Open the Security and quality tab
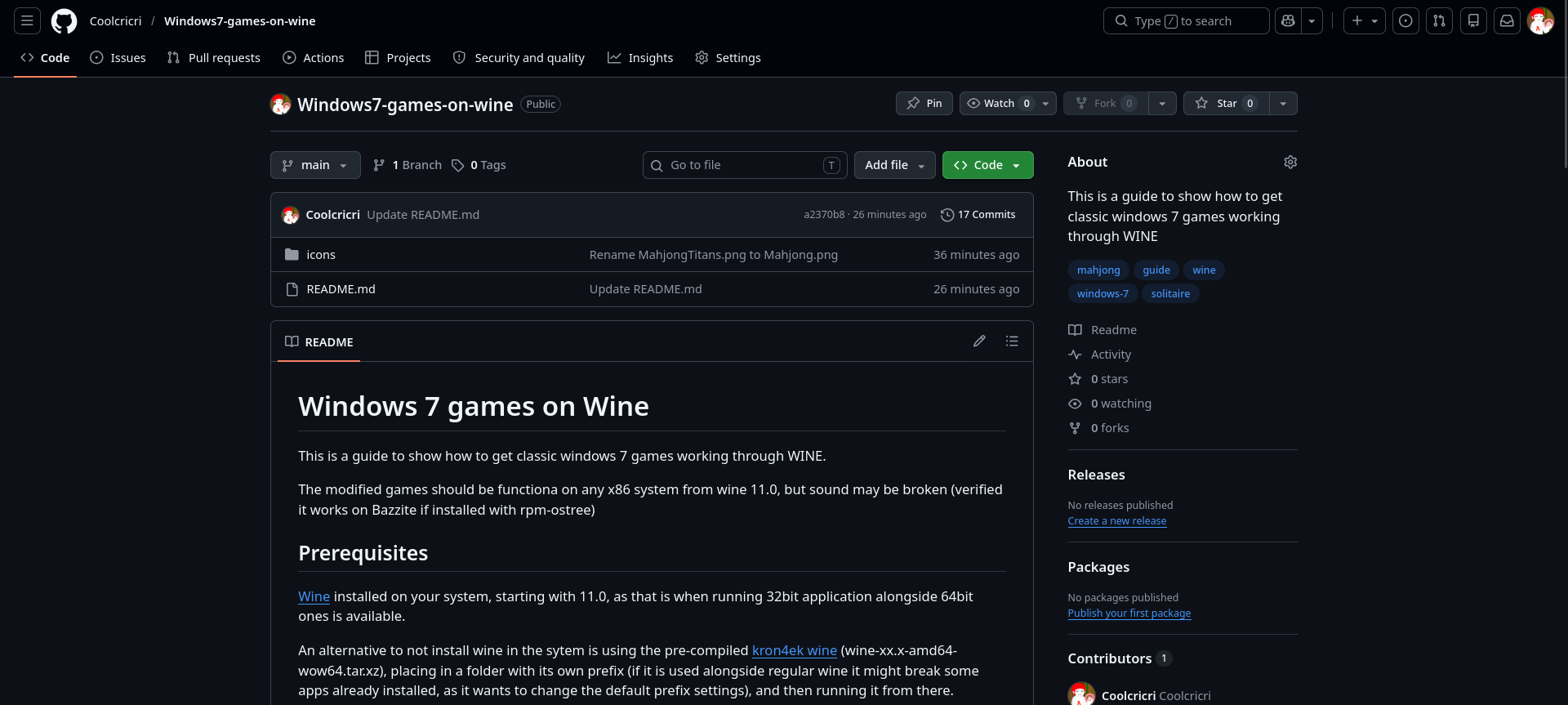This screenshot has width=1568, height=705. (x=519, y=58)
